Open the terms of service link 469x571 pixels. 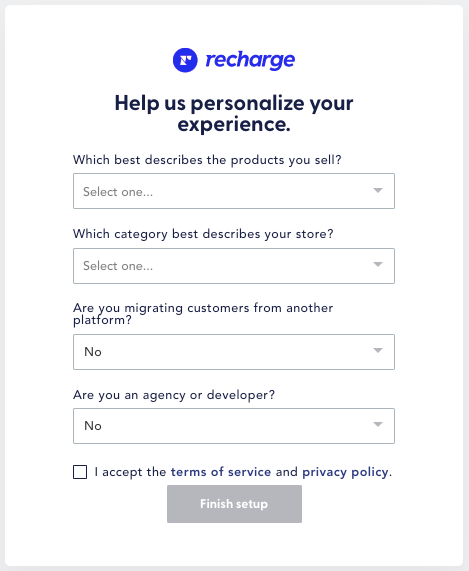click(x=221, y=472)
